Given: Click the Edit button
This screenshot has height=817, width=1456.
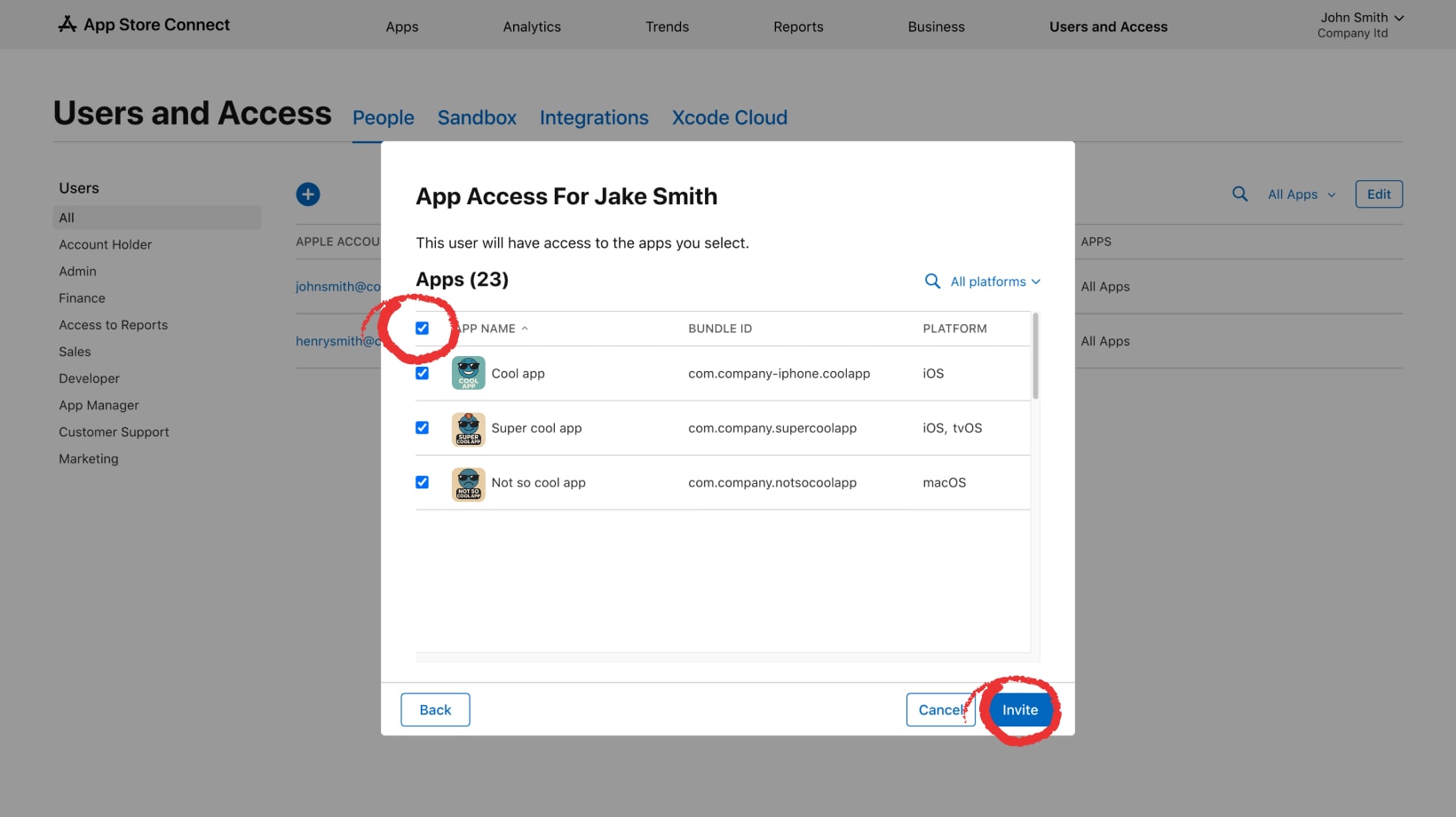Looking at the screenshot, I should 1379,194.
